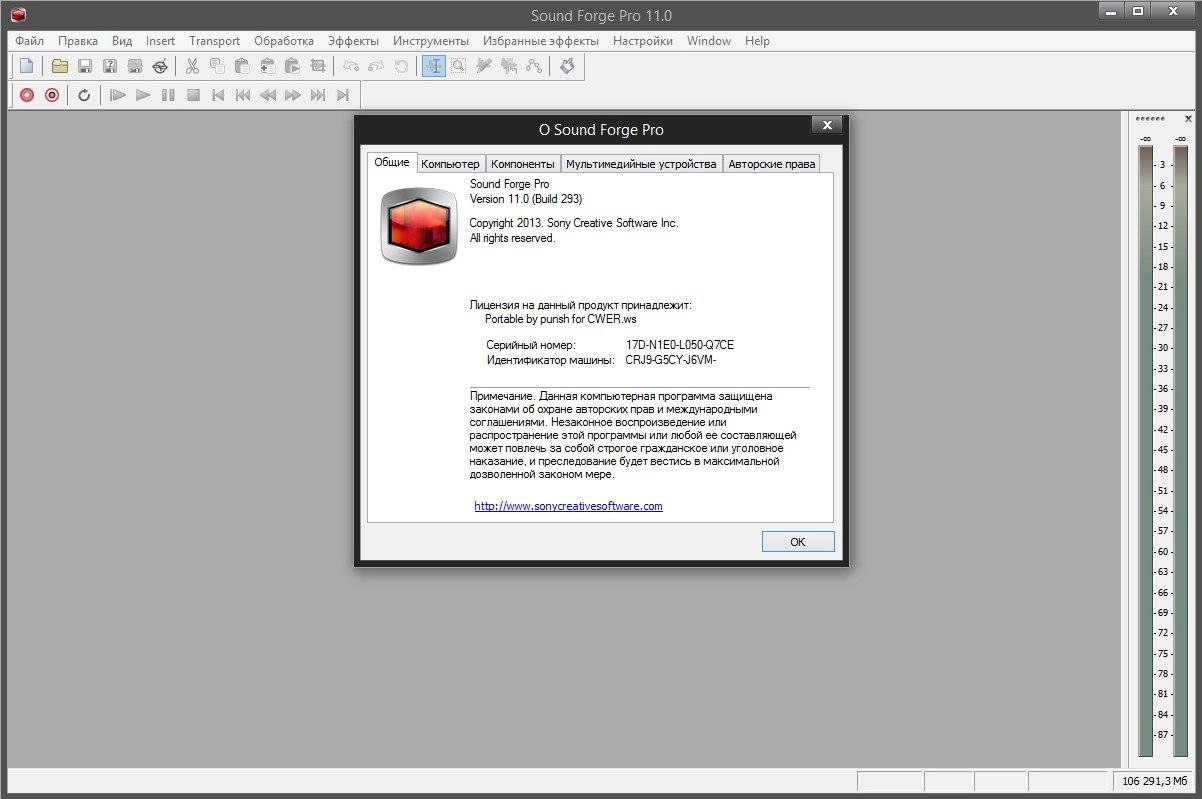
Task: Open the Insert menu
Action: coord(160,41)
